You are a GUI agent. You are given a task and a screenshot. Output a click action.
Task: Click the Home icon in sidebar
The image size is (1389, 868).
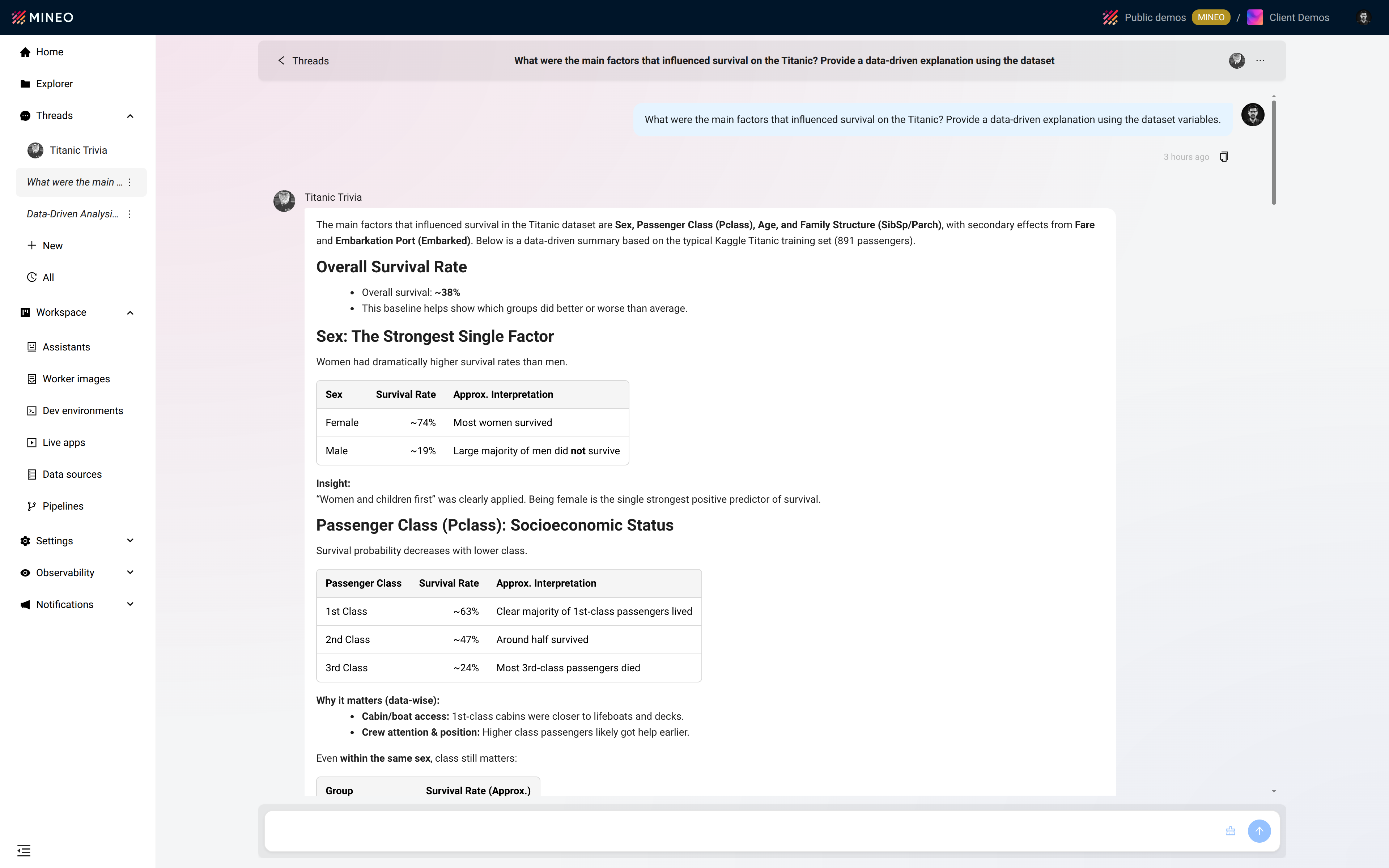pos(25,52)
